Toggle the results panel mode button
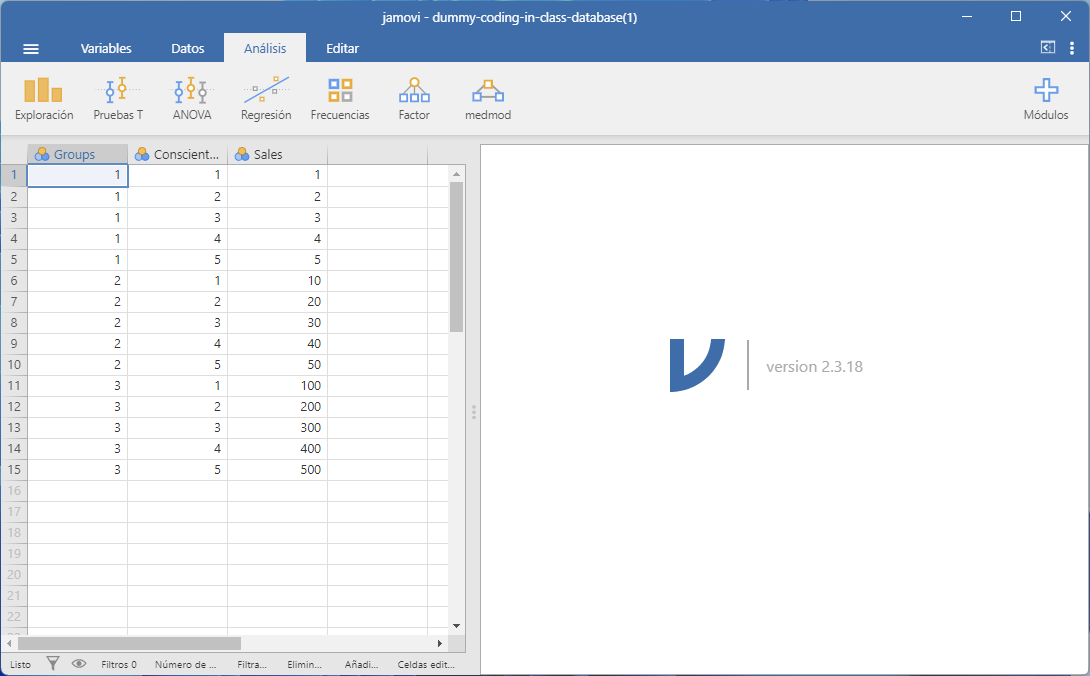1090x676 pixels. [x=1047, y=47]
